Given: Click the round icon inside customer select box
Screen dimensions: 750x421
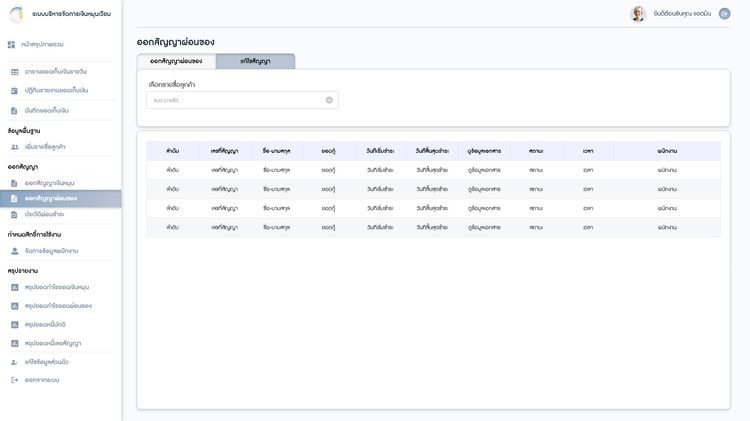Looking at the screenshot, I should tap(329, 100).
